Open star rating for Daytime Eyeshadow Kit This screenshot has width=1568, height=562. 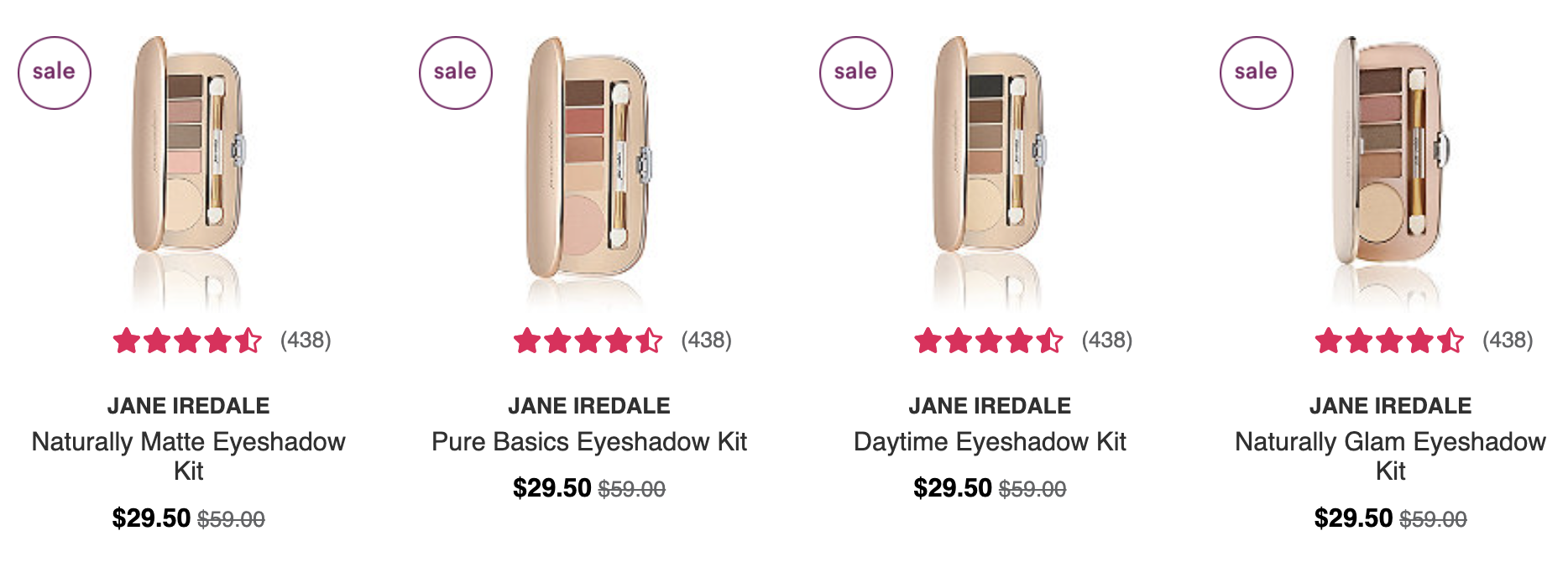pos(989,341)
